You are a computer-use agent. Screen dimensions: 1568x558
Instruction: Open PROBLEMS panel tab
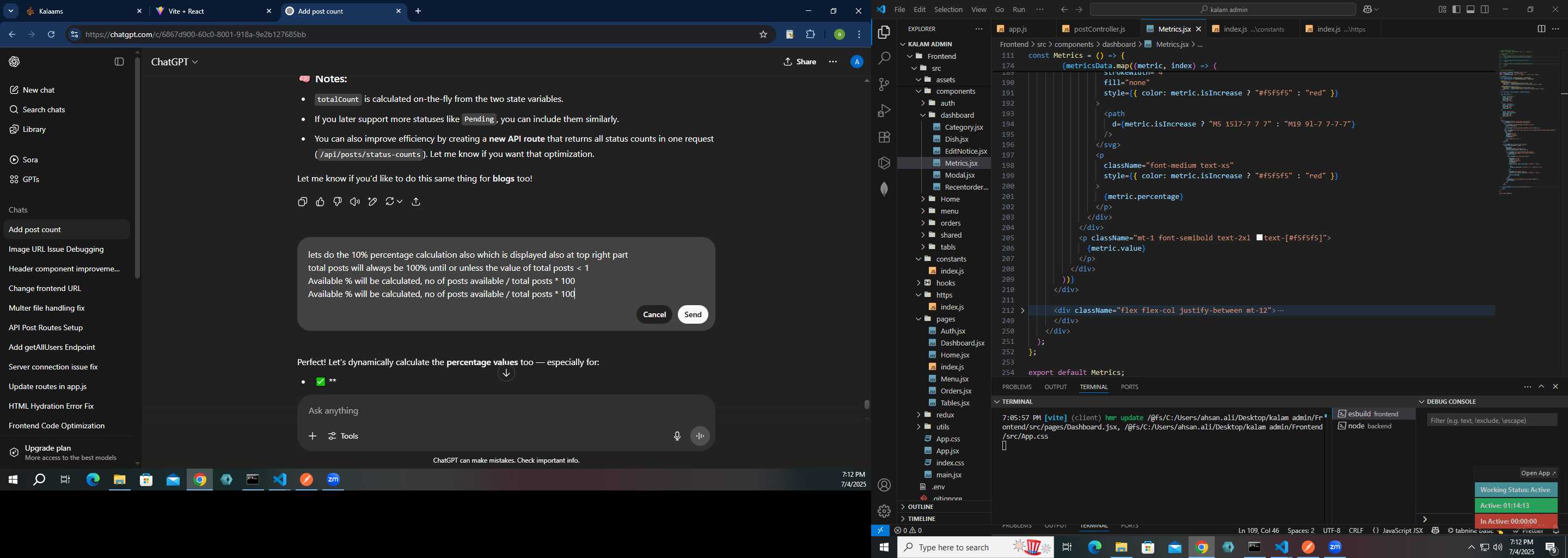point(1016,387)
